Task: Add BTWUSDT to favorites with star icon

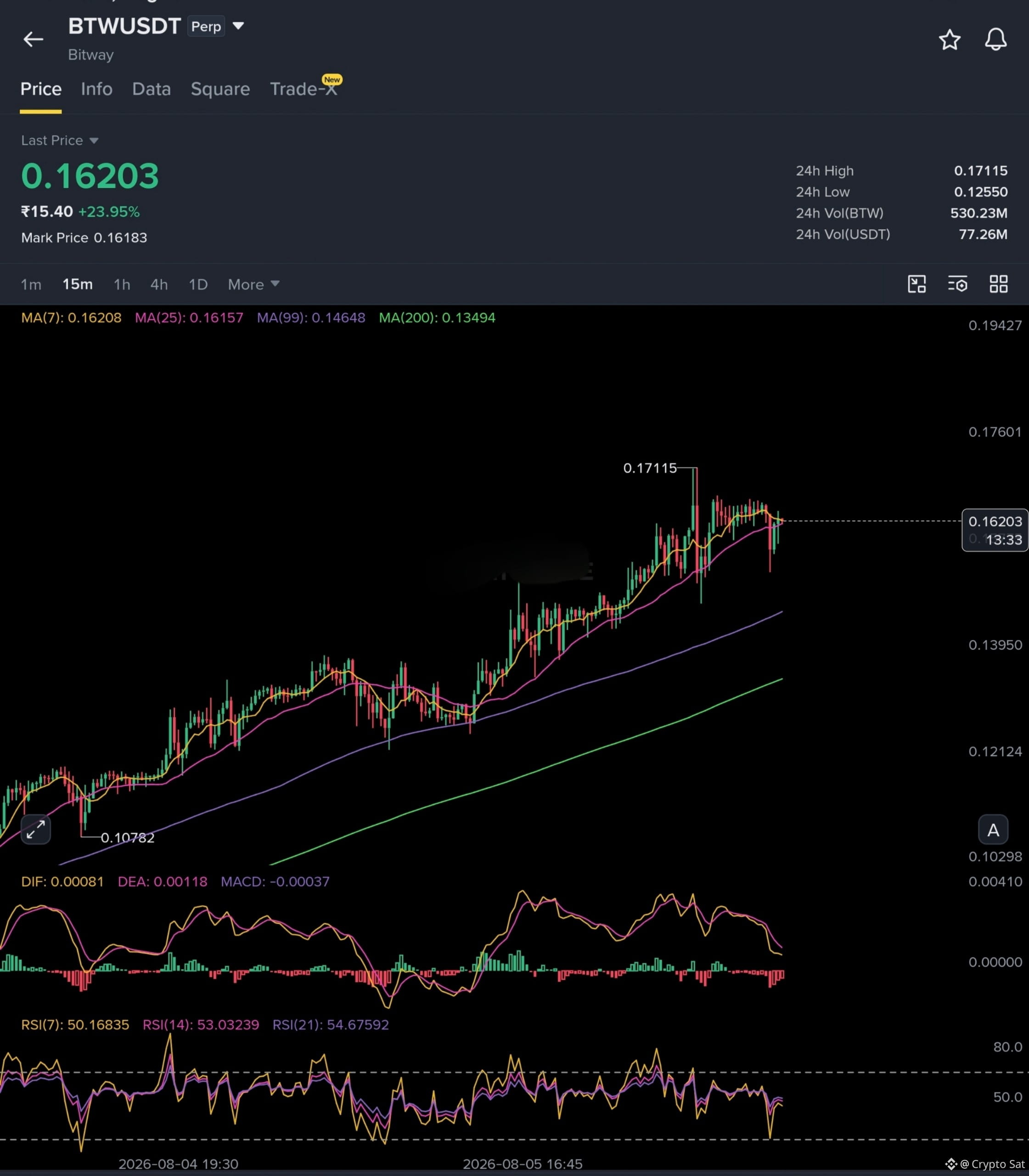Action: 949,40
